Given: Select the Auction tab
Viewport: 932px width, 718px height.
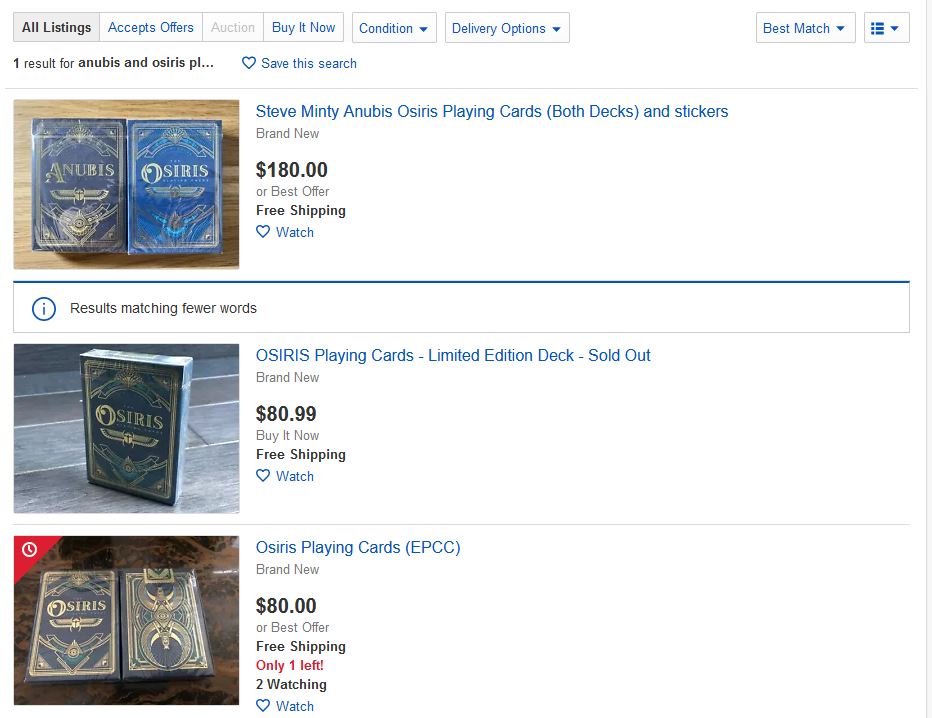Looking at the screenshot, I should click(233, 27).
